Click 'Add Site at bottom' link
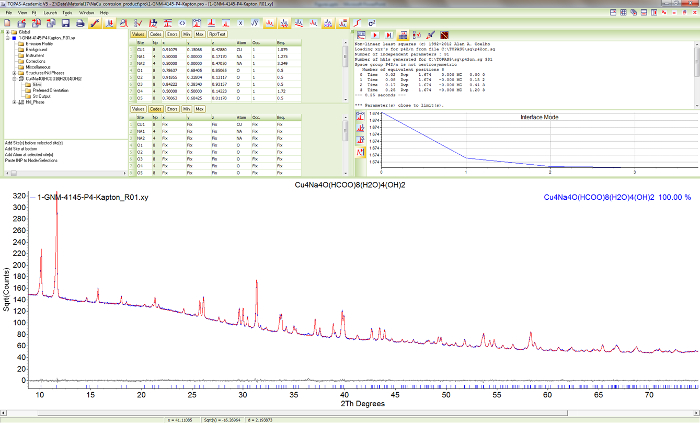Image resolution: width=700 pixels, height=423 pixels. tap(22, 148)
